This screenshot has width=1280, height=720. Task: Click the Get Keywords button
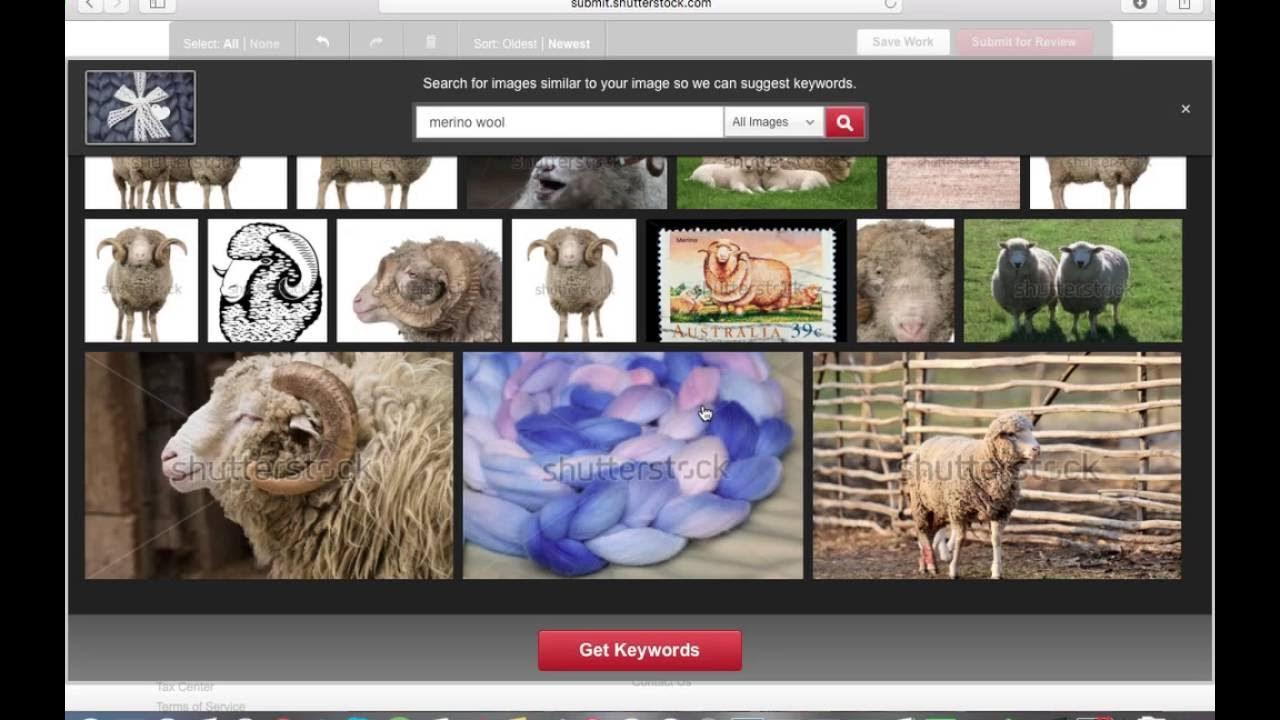[x=640, y=650]
